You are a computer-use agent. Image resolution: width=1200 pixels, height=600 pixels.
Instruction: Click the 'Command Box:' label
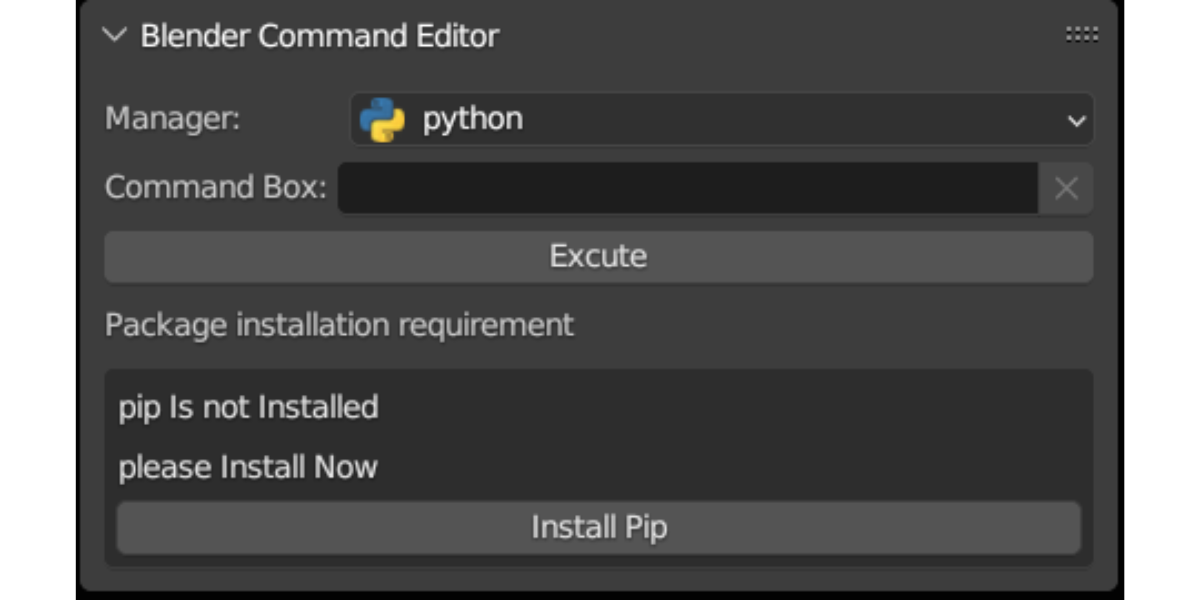tap(215, 188)
